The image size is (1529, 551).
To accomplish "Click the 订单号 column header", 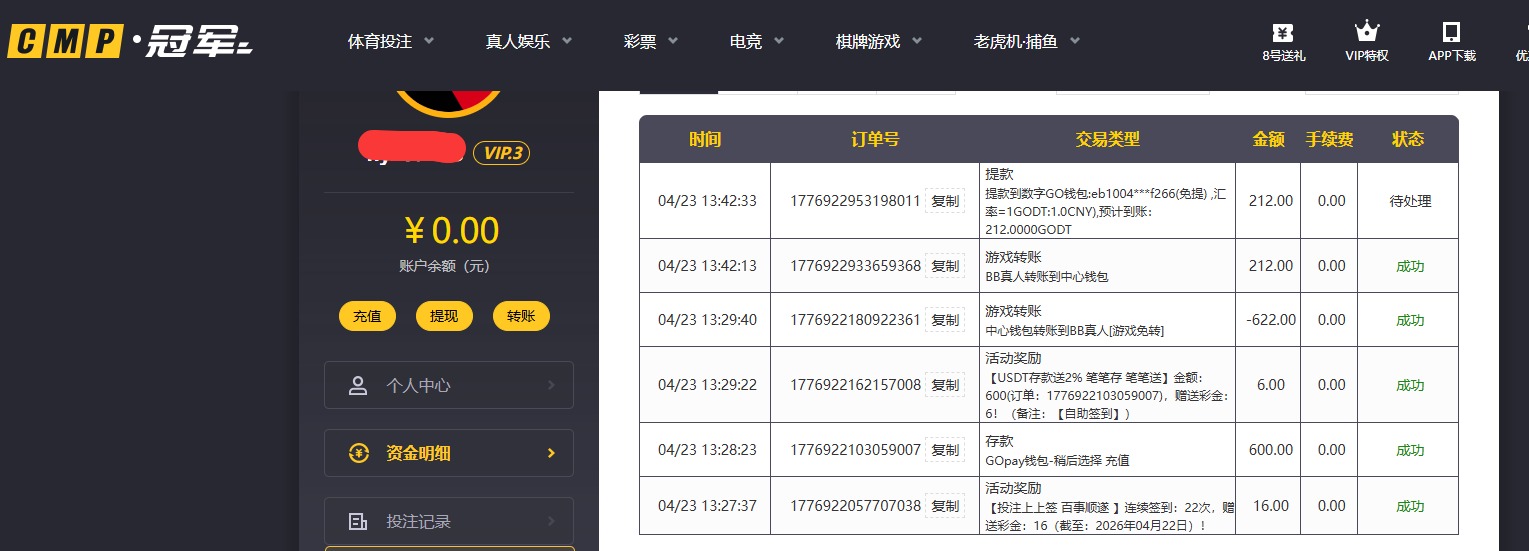I will pyautogui.click(x=875, y=139).
